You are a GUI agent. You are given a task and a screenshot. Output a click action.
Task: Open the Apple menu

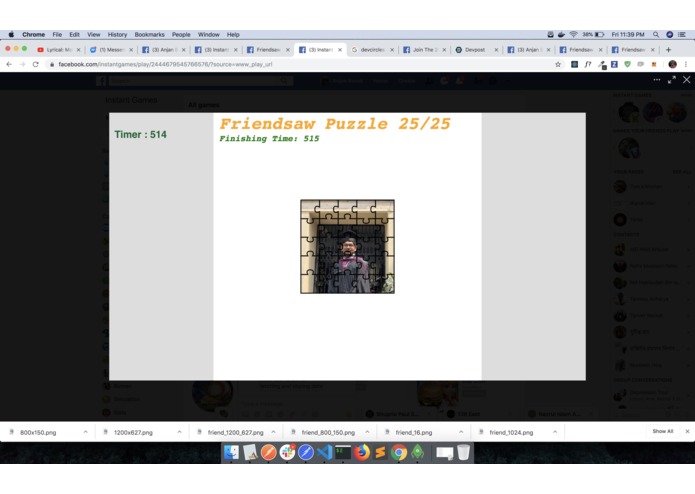11,35
